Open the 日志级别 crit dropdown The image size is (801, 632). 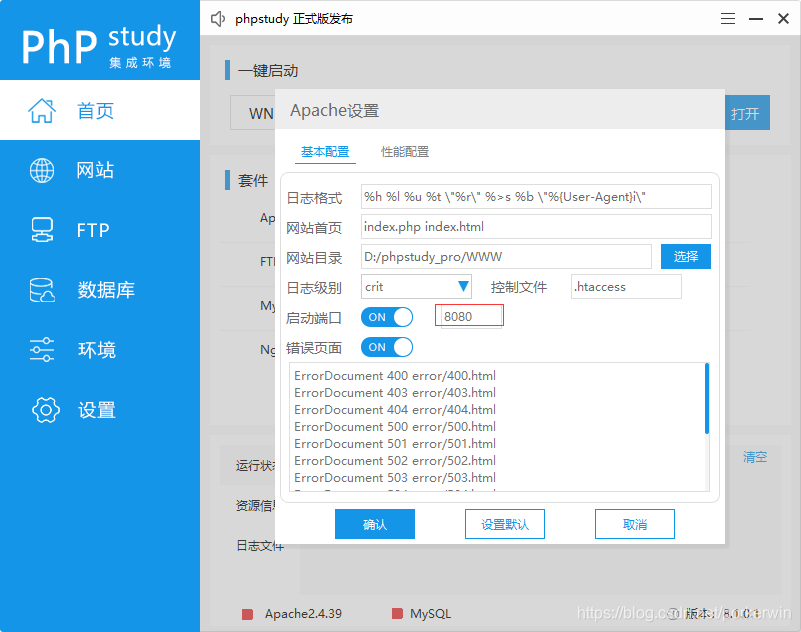[416, 287]
